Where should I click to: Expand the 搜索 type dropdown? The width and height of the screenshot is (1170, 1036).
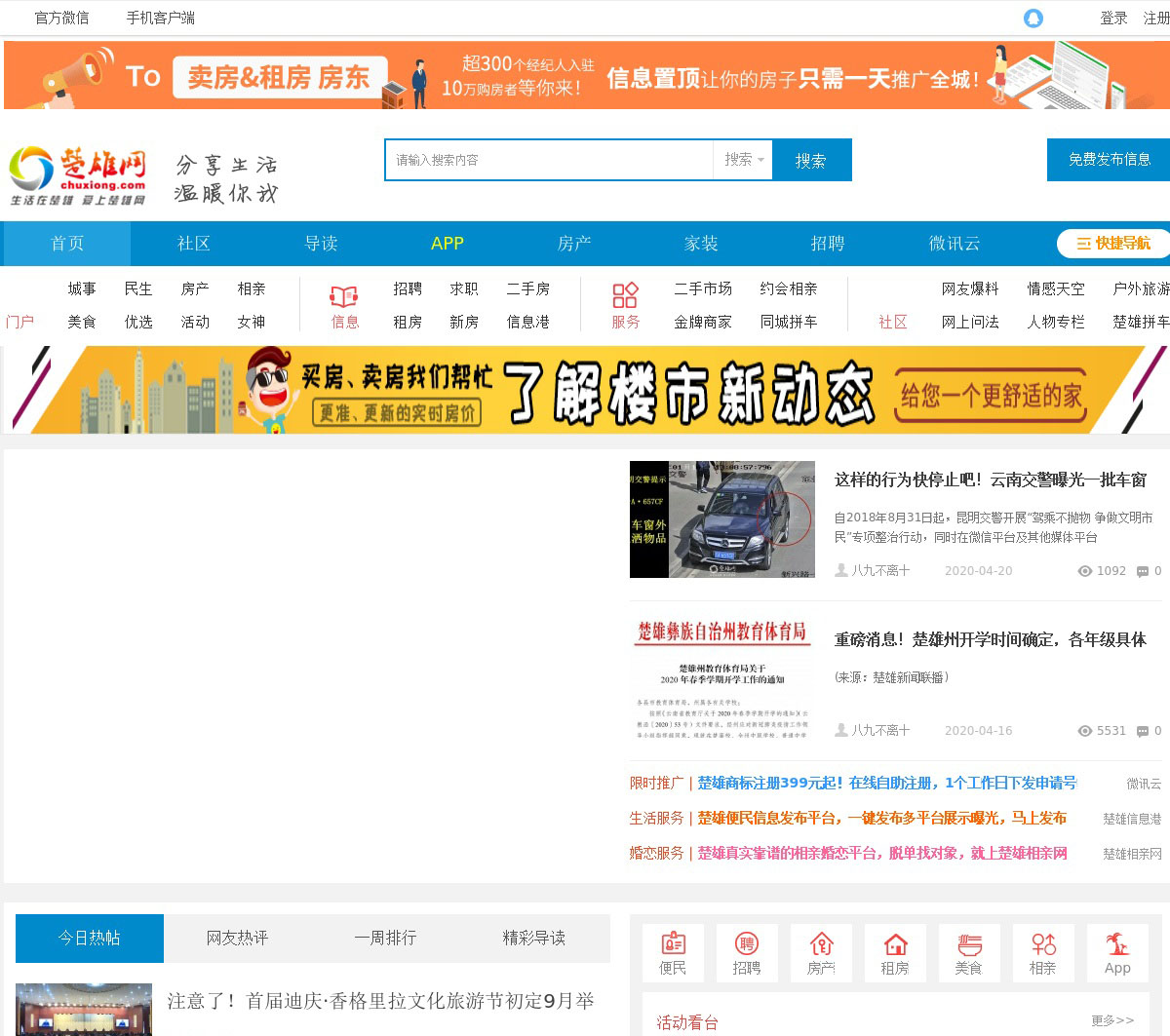[743, 160]
